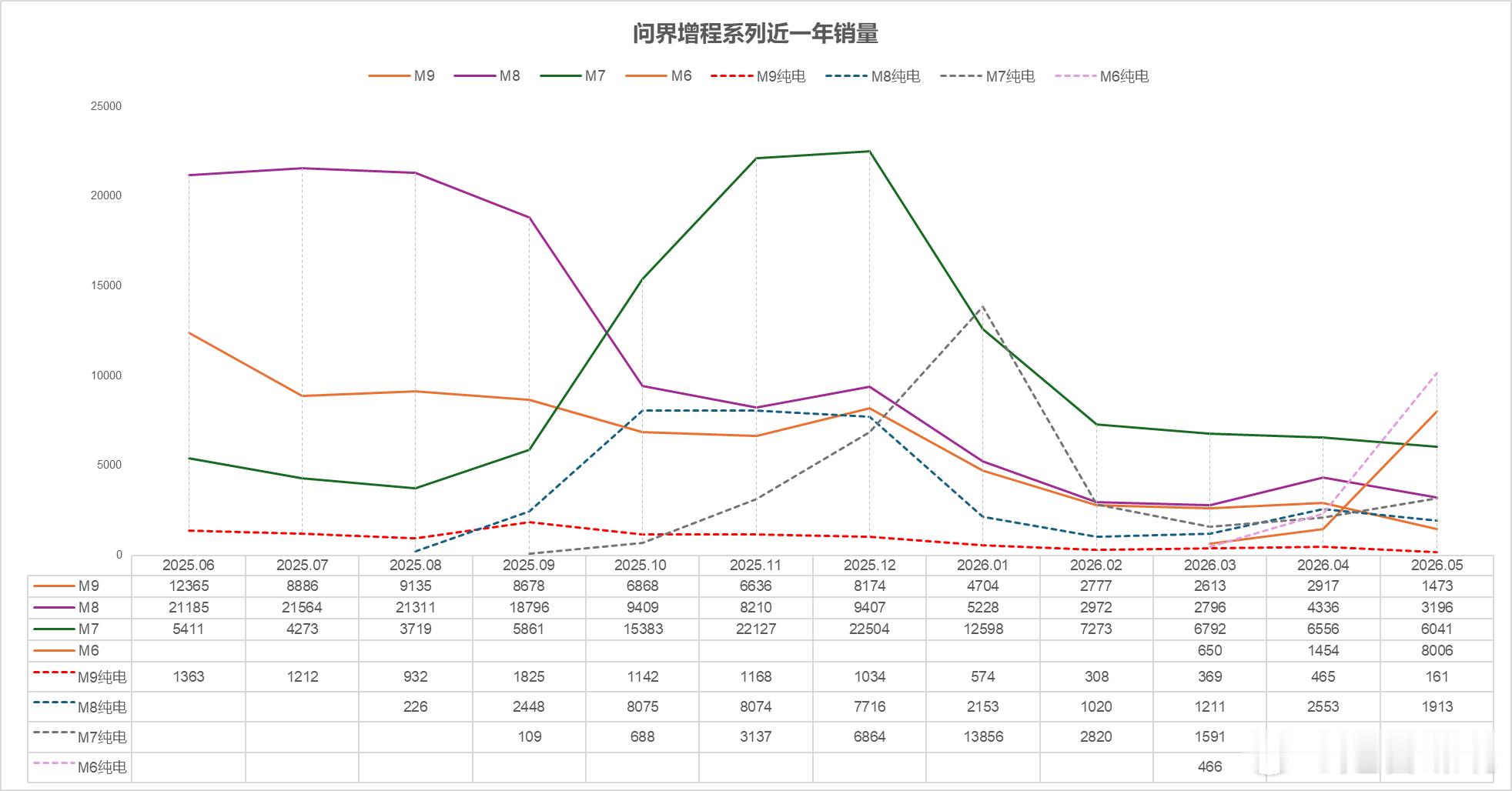Click the 2026.04 column header
The height and width of the screenshot is (791, 1512).
point(1323,565)
